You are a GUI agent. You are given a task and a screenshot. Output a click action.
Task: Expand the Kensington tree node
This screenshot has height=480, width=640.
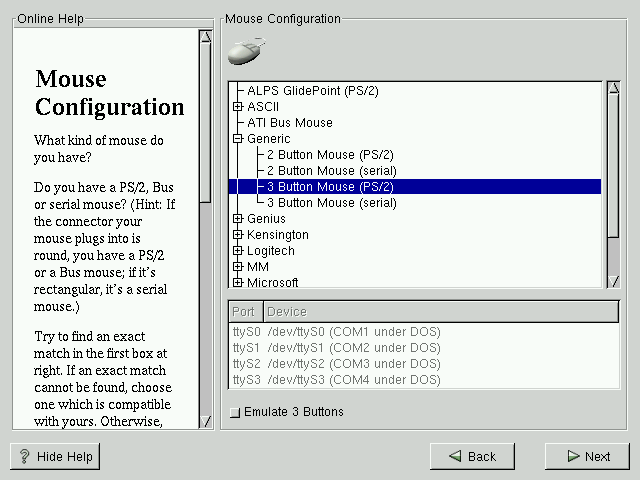238,235
